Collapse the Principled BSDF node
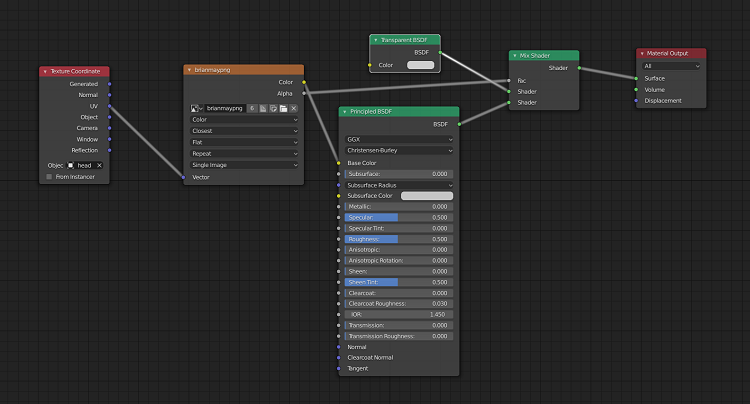750x404 pixels. coord(345,112)
